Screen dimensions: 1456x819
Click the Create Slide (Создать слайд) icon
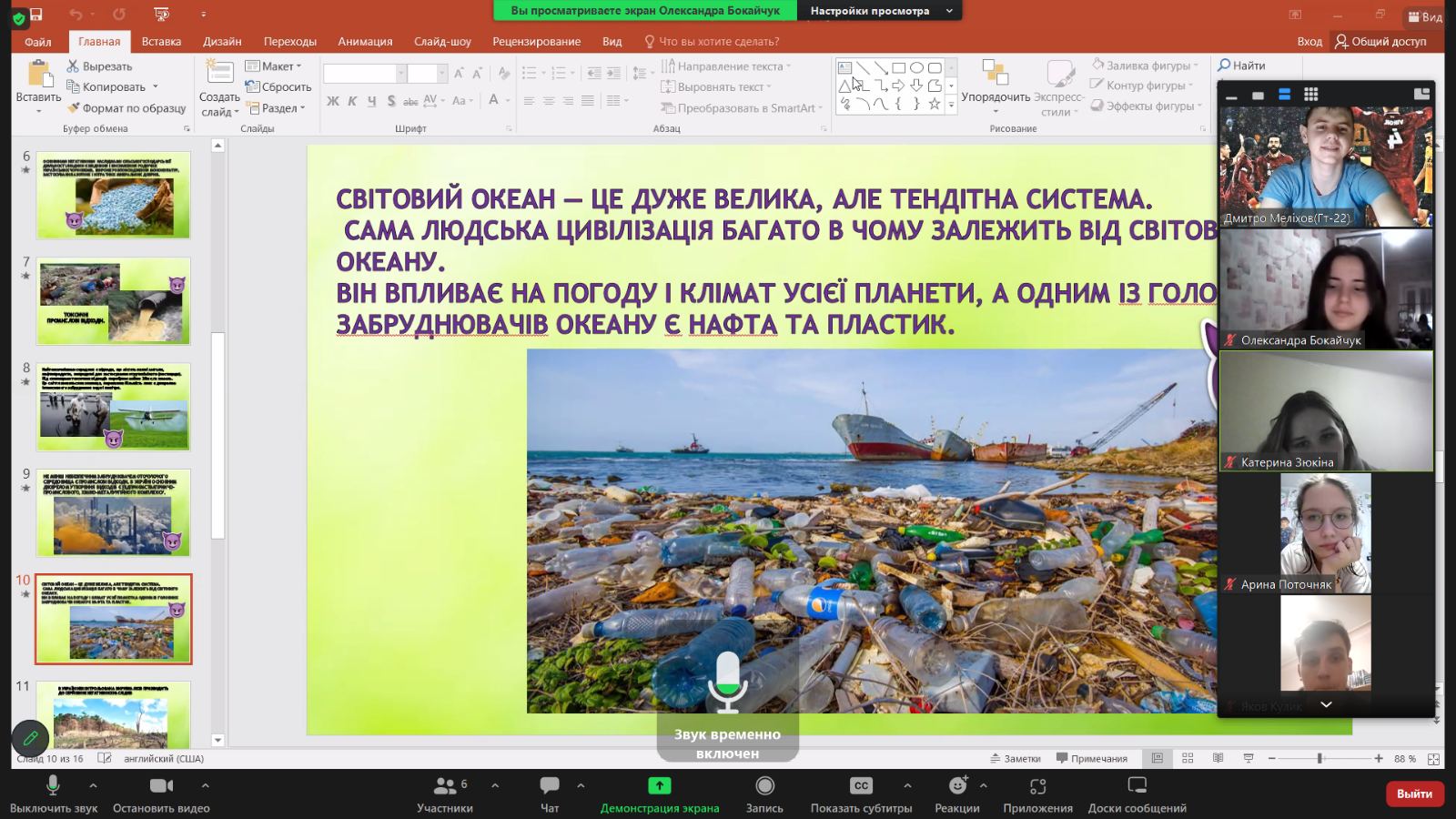[x=219, y=72]
